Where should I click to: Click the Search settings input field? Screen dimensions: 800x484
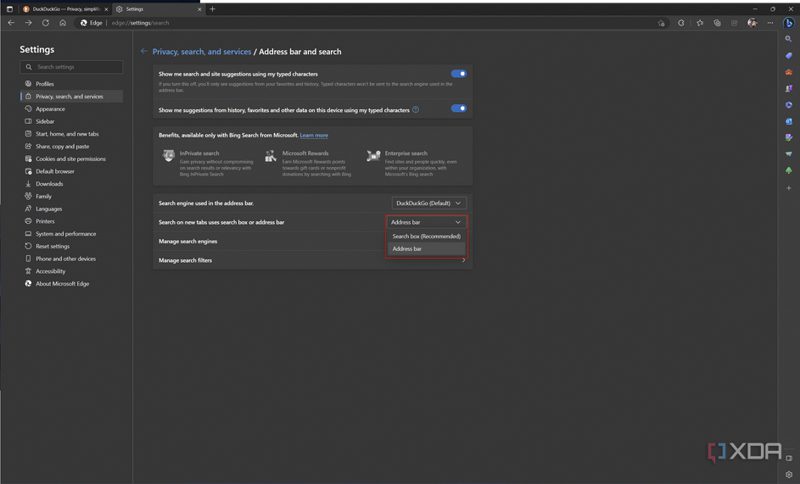(x=71, y=67)
